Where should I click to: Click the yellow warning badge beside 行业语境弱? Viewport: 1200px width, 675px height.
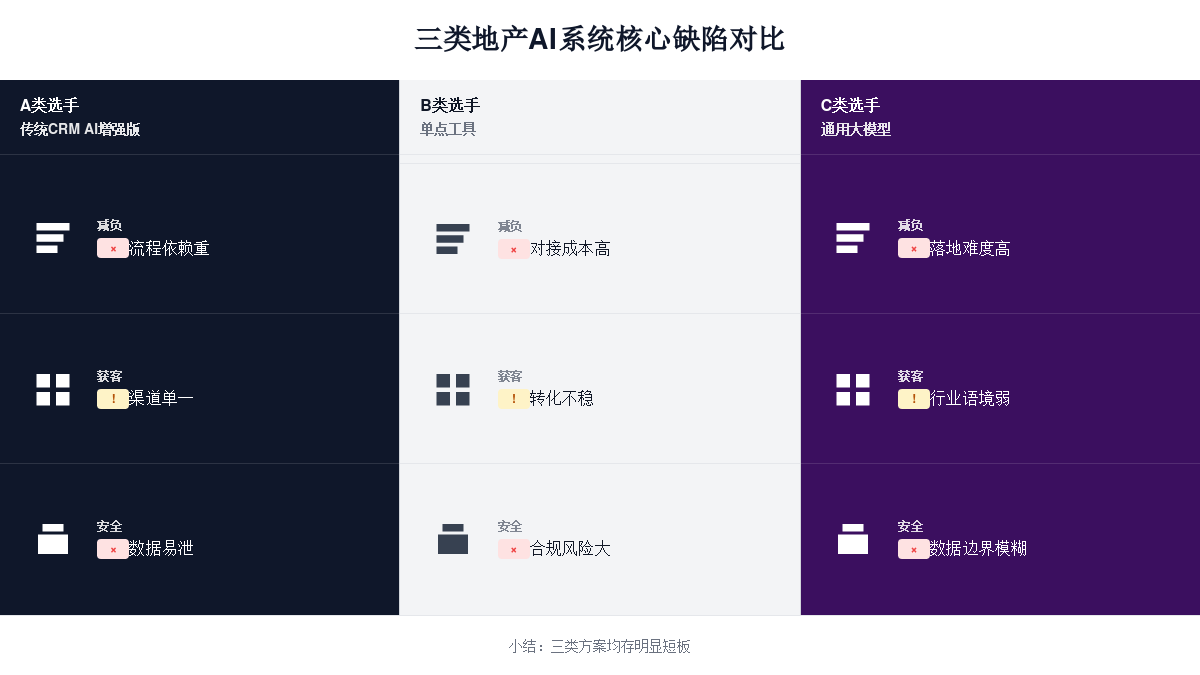(914, 399)
